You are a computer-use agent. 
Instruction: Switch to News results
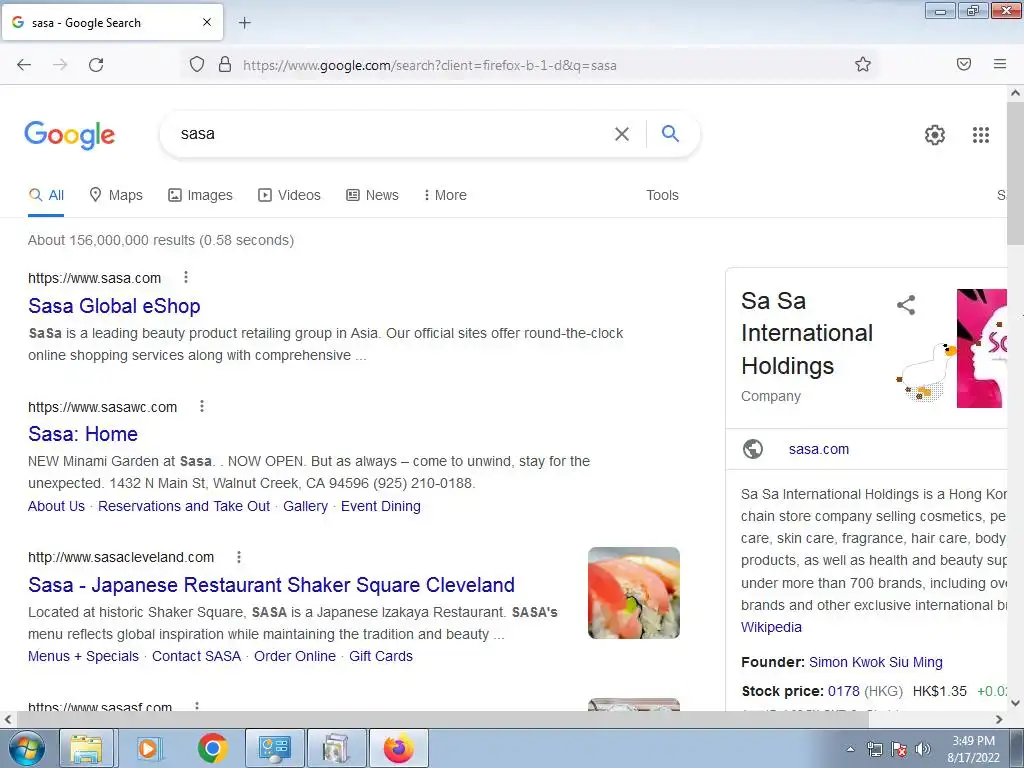coord(372,195)
